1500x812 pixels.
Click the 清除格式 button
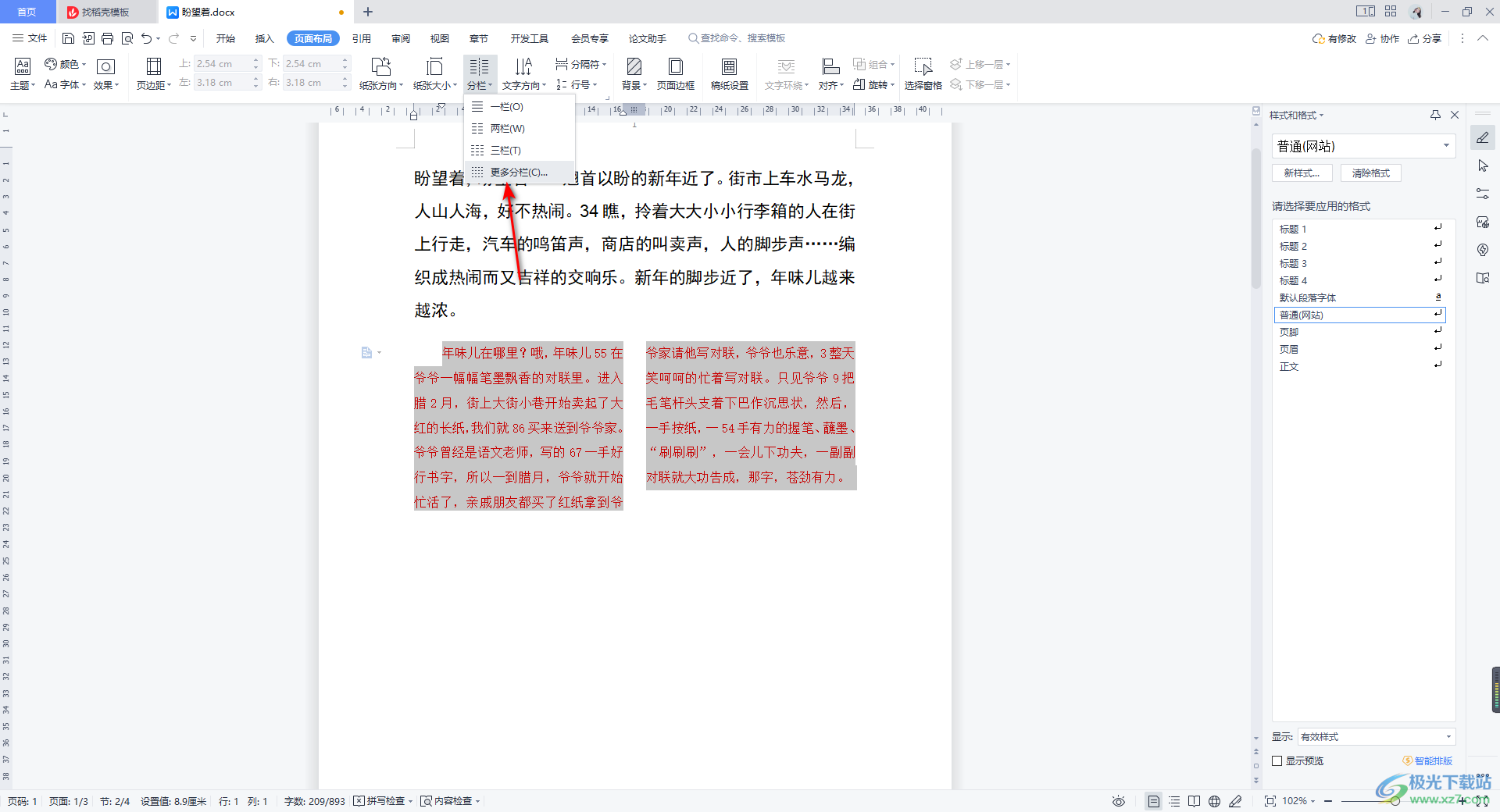coord(1371,173)
